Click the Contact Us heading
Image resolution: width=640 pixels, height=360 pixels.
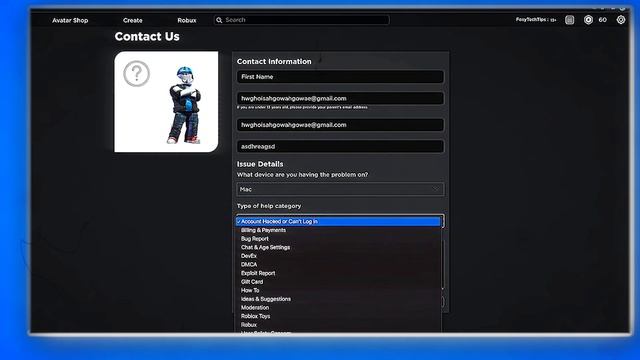click(147, 37)
